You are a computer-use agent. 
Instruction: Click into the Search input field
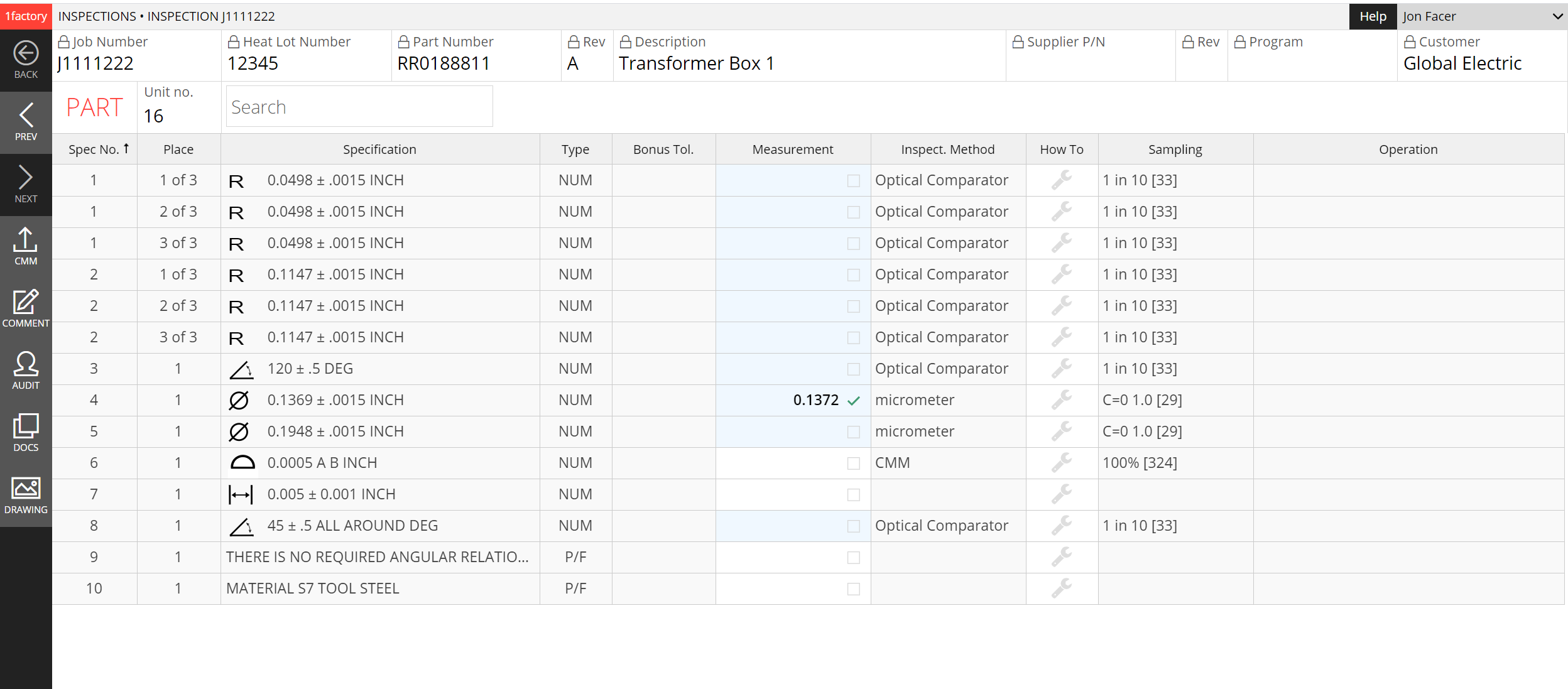359,107
